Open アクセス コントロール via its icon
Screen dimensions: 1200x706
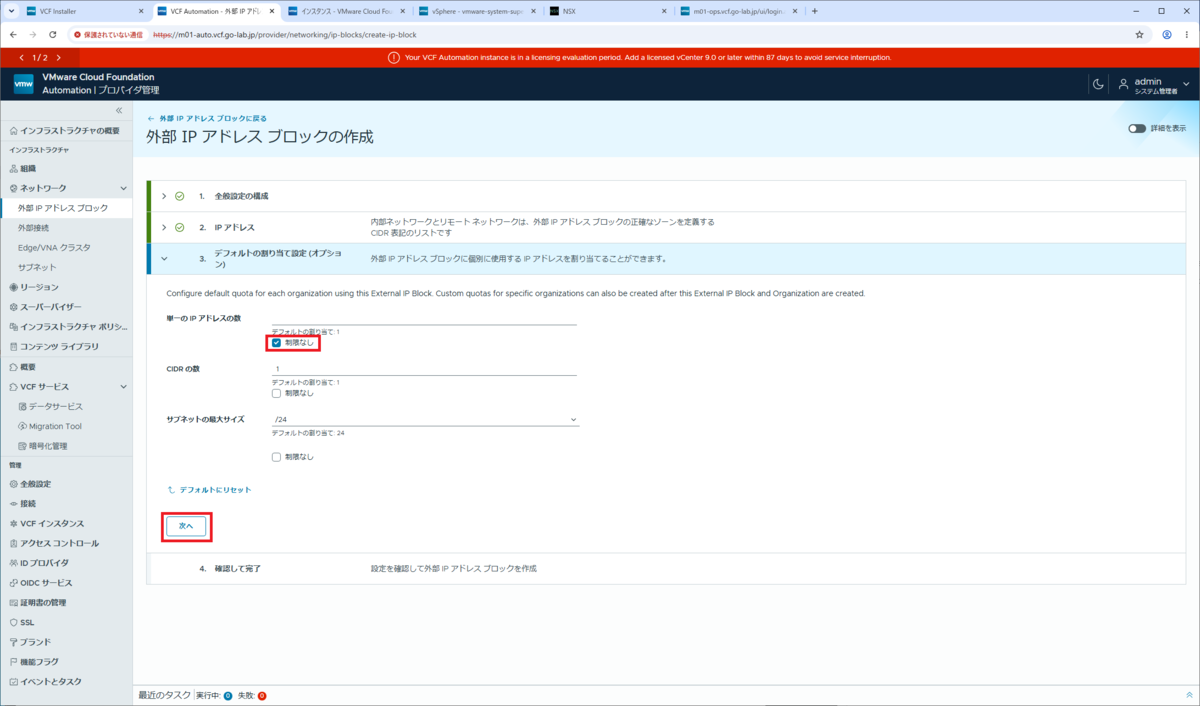(x=13, y=543)
